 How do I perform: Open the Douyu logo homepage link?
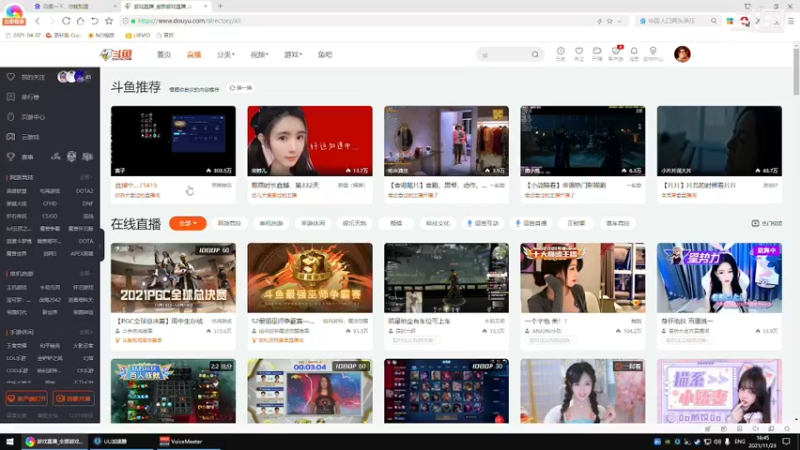(116, 55)
